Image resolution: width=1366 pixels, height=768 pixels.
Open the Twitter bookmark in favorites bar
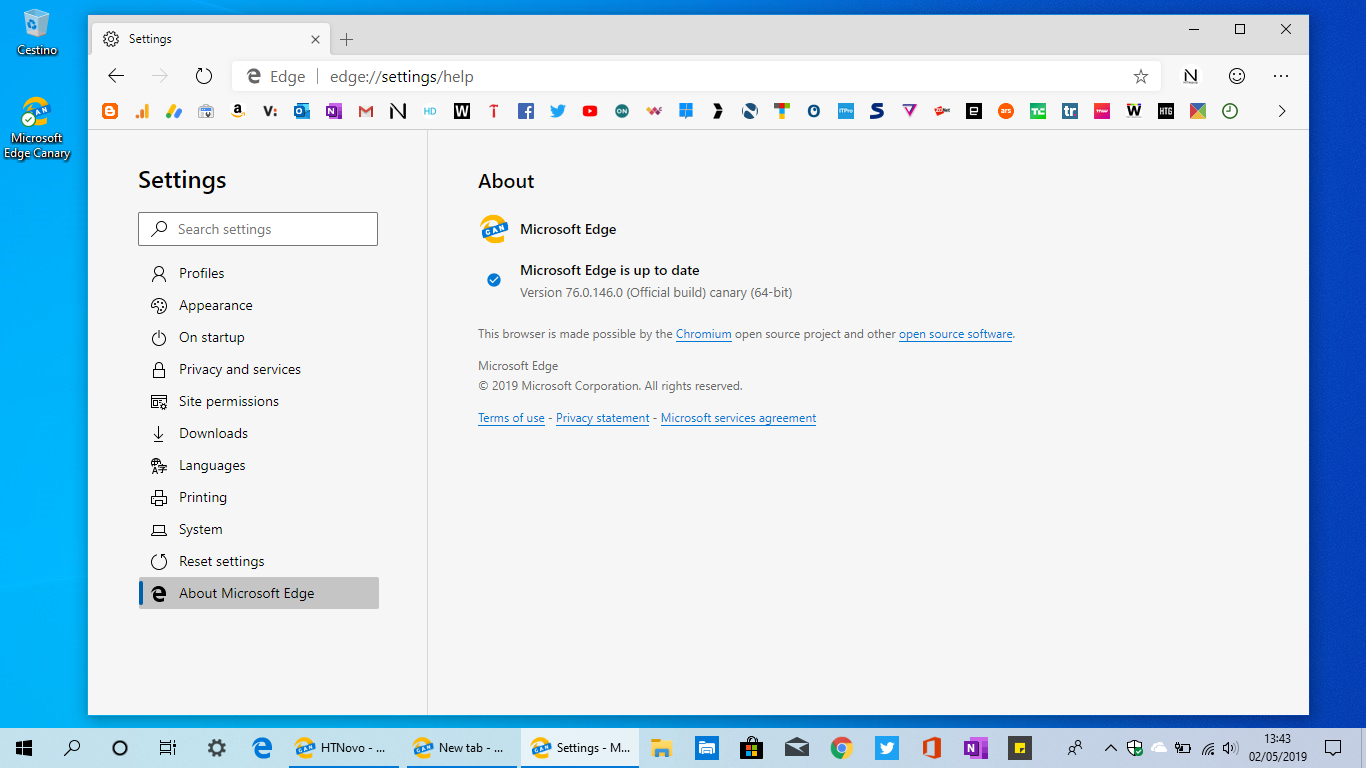(x=558, y=111)
